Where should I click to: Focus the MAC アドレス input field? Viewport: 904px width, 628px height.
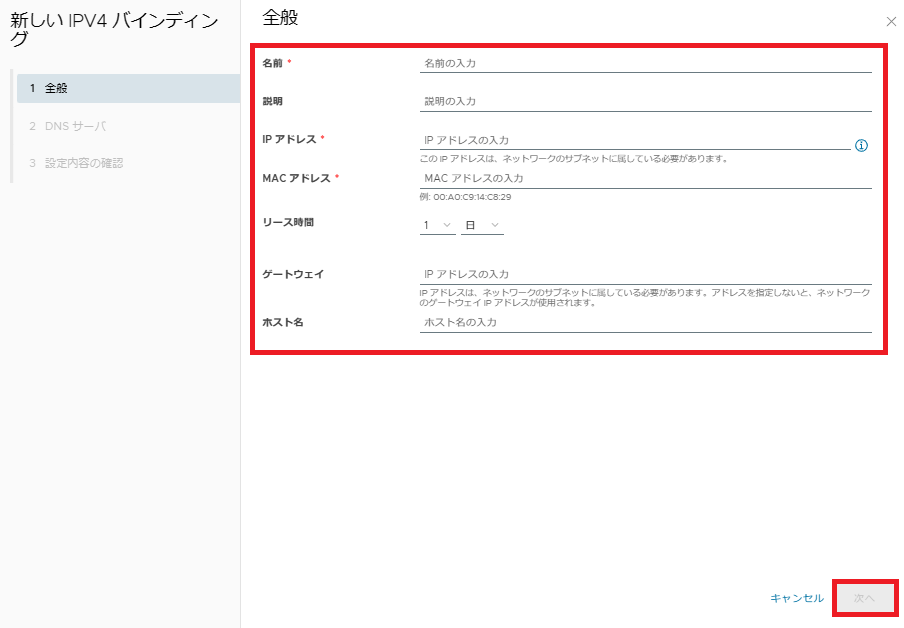(x=645, y=179)
